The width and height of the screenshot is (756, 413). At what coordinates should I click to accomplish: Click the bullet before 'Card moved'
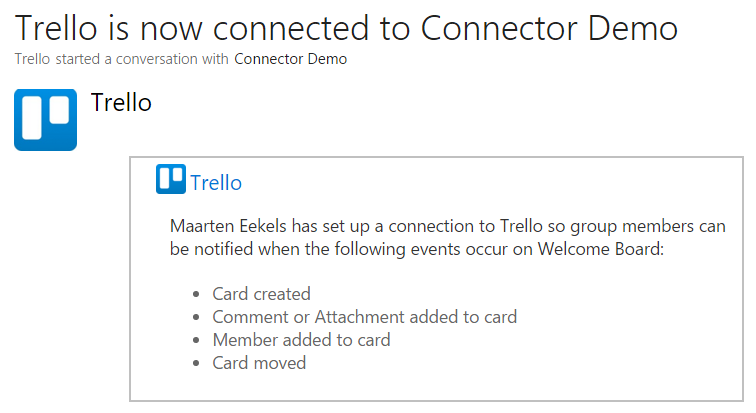tap(196, 363)
